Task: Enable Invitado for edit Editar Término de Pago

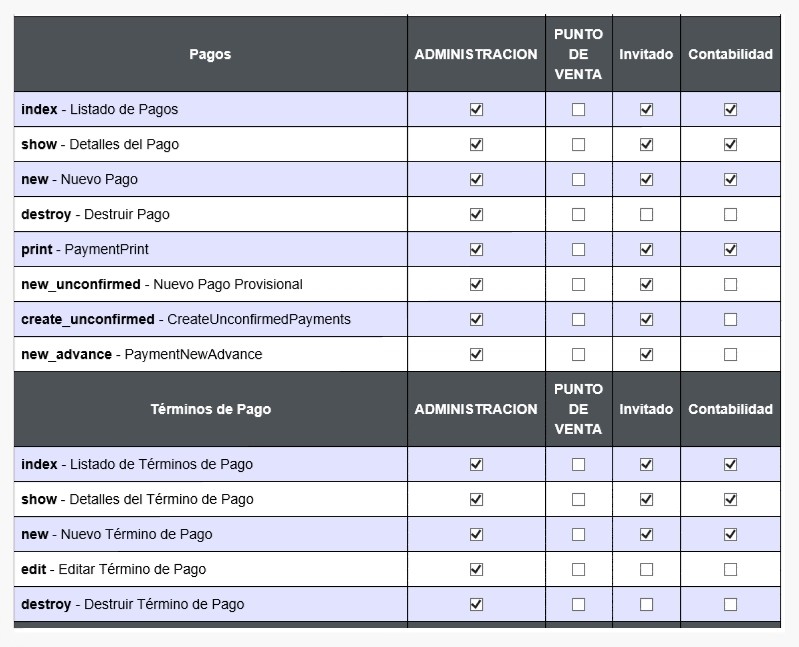Action: pos(646,570)
